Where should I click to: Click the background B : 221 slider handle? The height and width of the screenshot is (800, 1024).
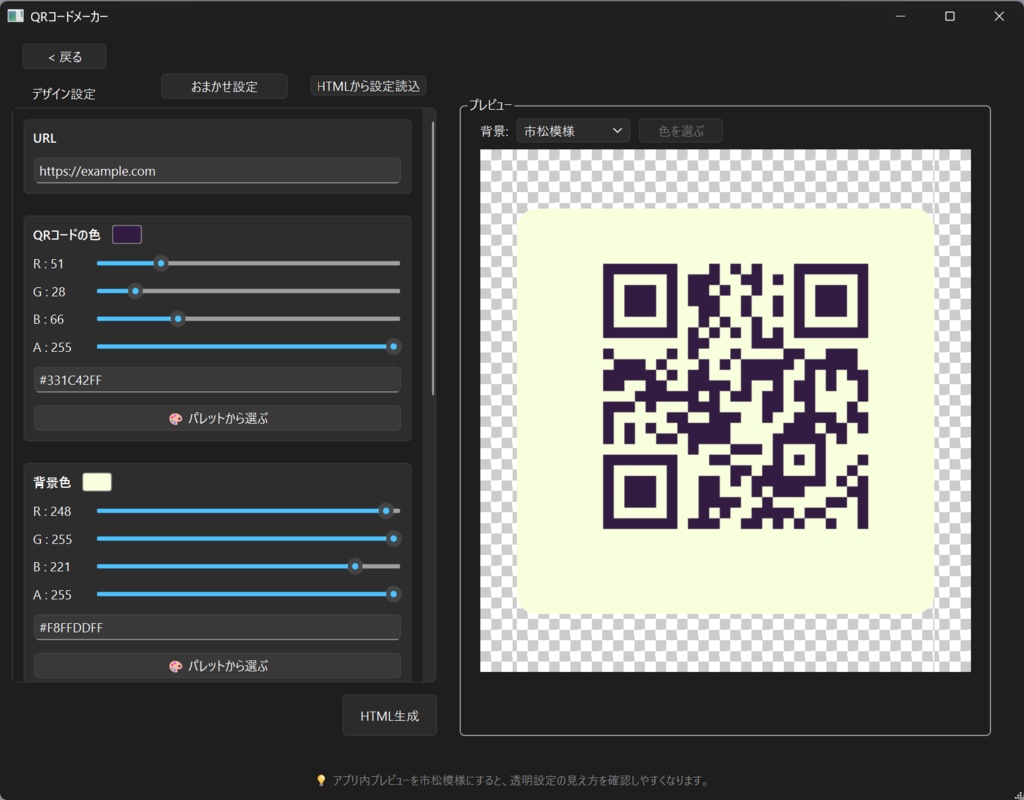tap(355, 566)
